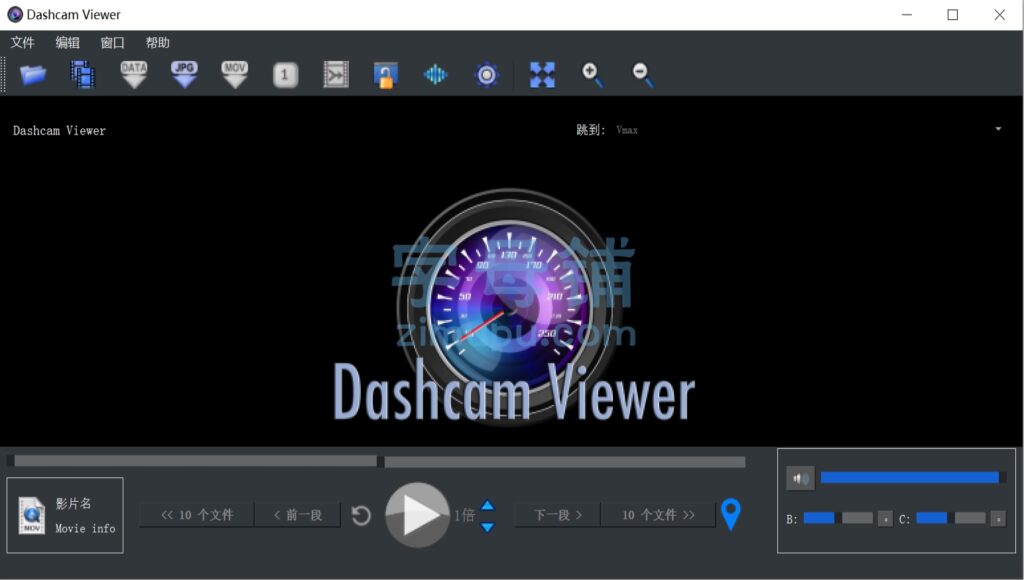
Task: Click the movie timeline progress bar
Action: (x=376, y=462)
